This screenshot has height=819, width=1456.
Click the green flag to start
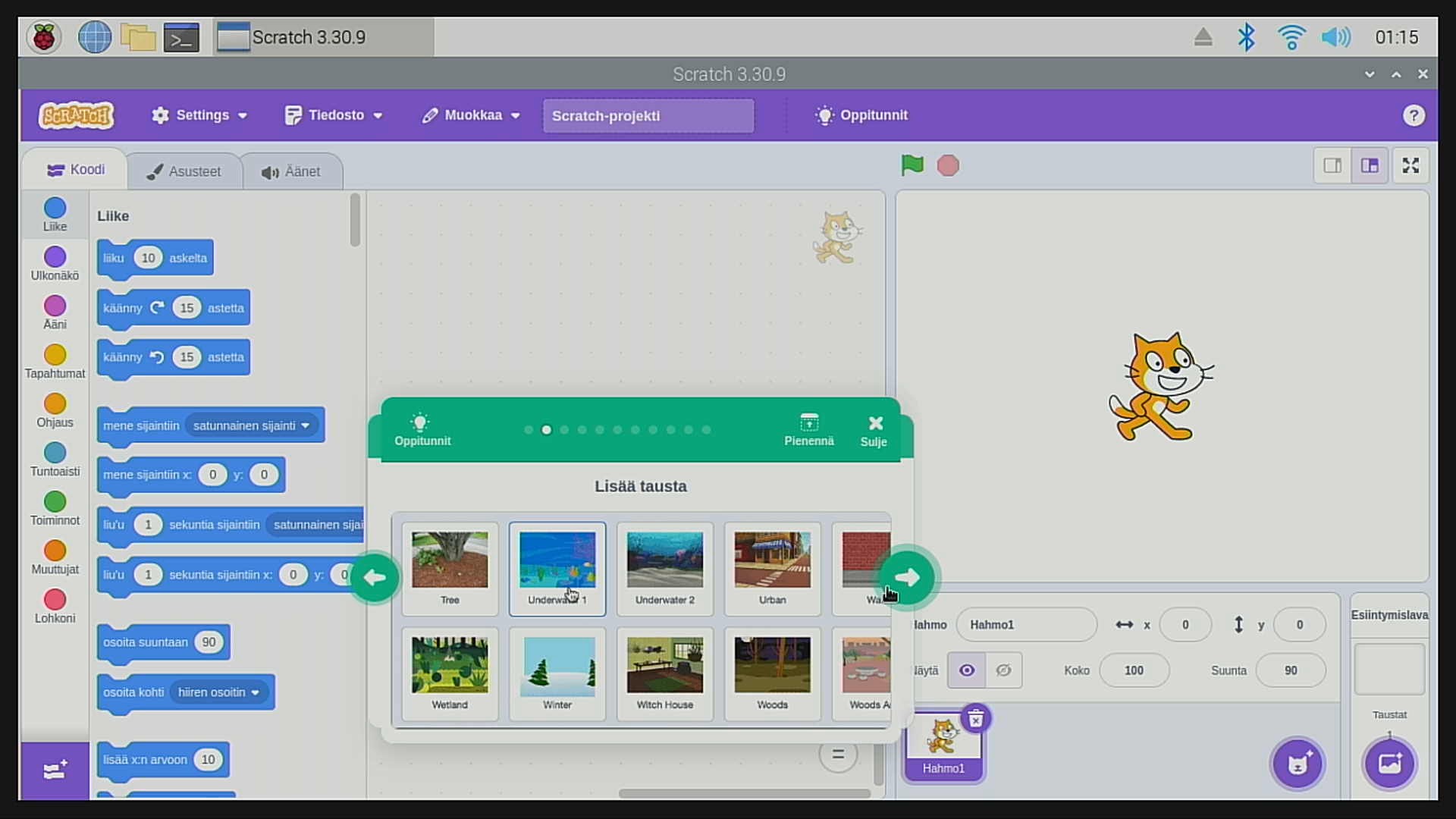pos(912,165)
